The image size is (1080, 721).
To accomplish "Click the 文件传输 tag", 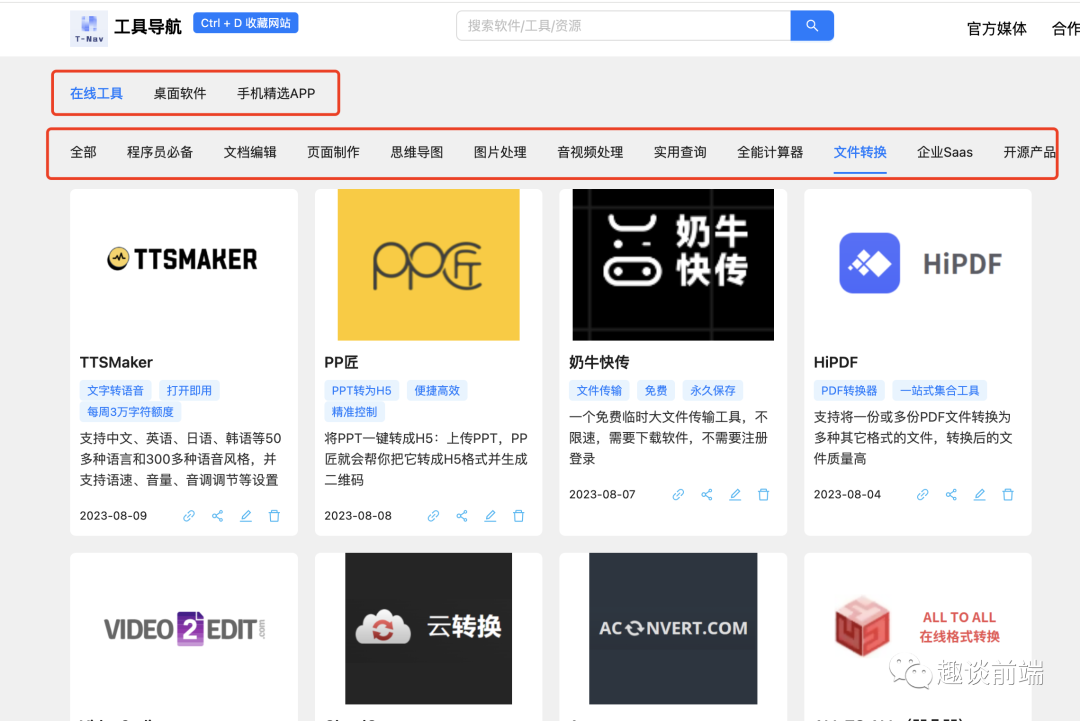I will click(x=599, y=390).
